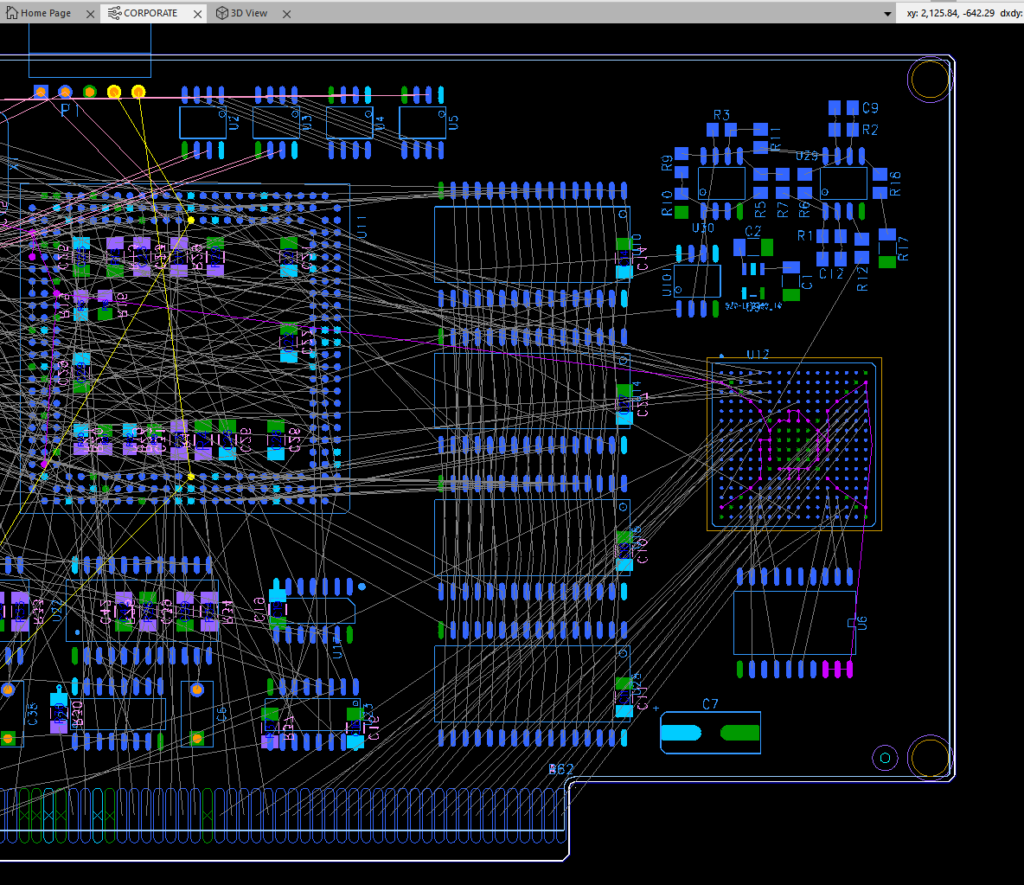The image size is (1024, 885).
Task: Click the bottom-right mounting hole
Action: pos(928,757)
